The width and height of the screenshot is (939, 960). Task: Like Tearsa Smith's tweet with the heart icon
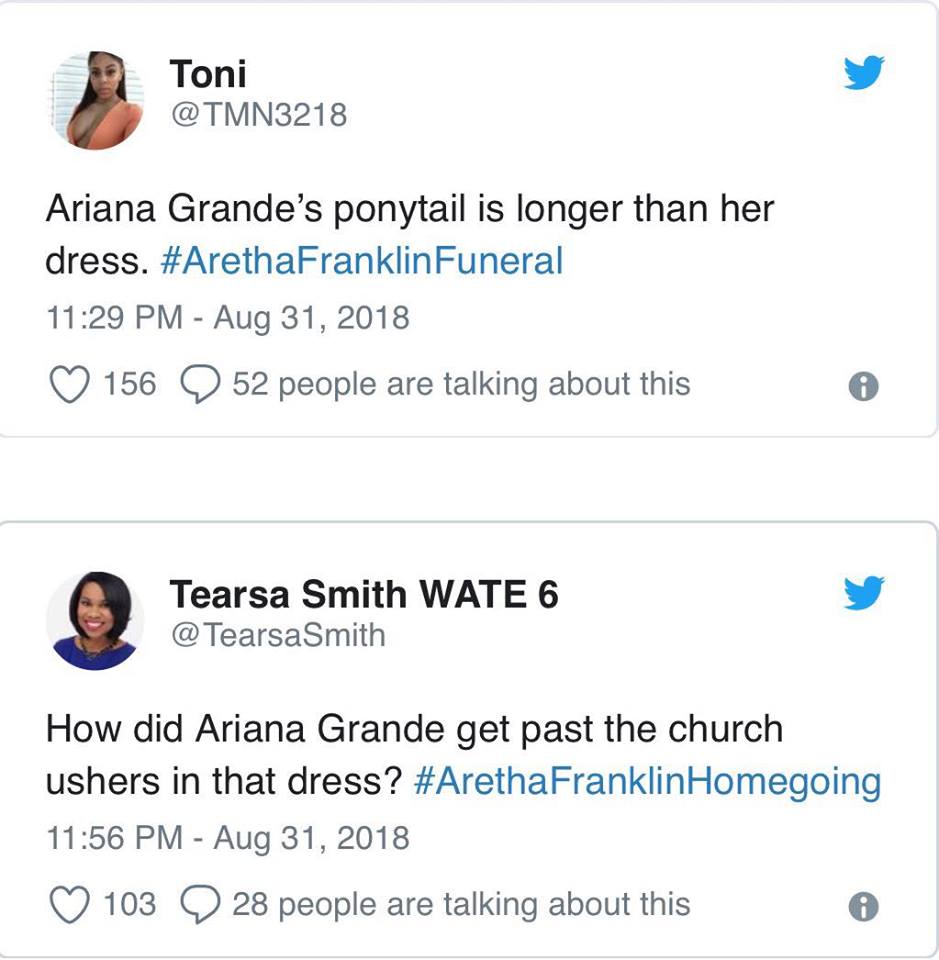tap(69, 905)
